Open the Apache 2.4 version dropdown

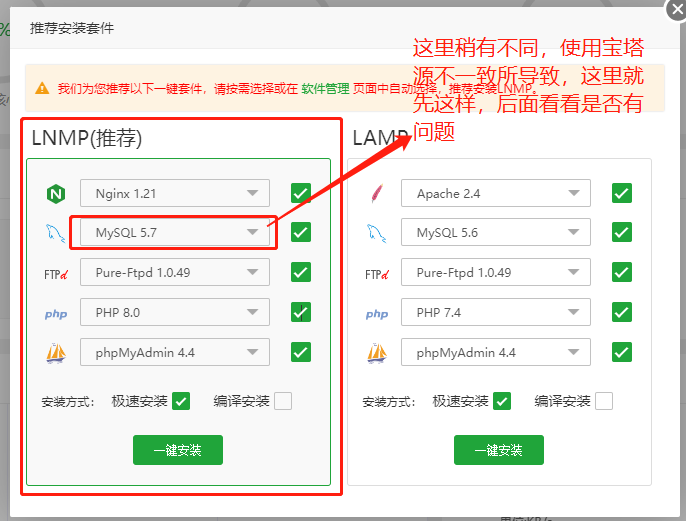pyautogui.click(x=496, y=193)
